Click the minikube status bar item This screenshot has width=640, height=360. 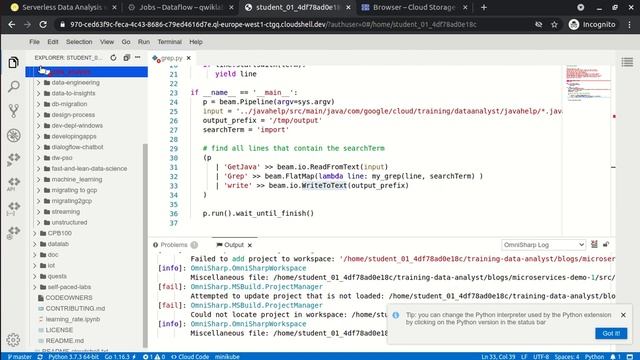pyautogui.click(x=227, y=356)
